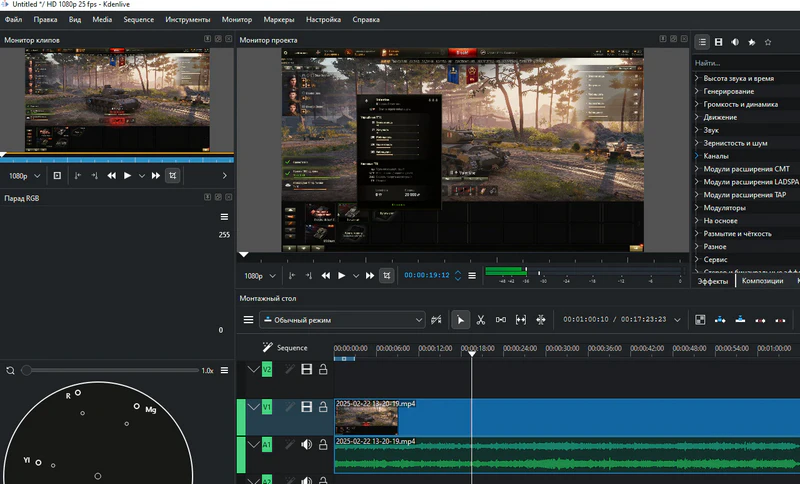This screenshot has height=484, width=800.
Task: Mute audio track A1
Action: 307,445
